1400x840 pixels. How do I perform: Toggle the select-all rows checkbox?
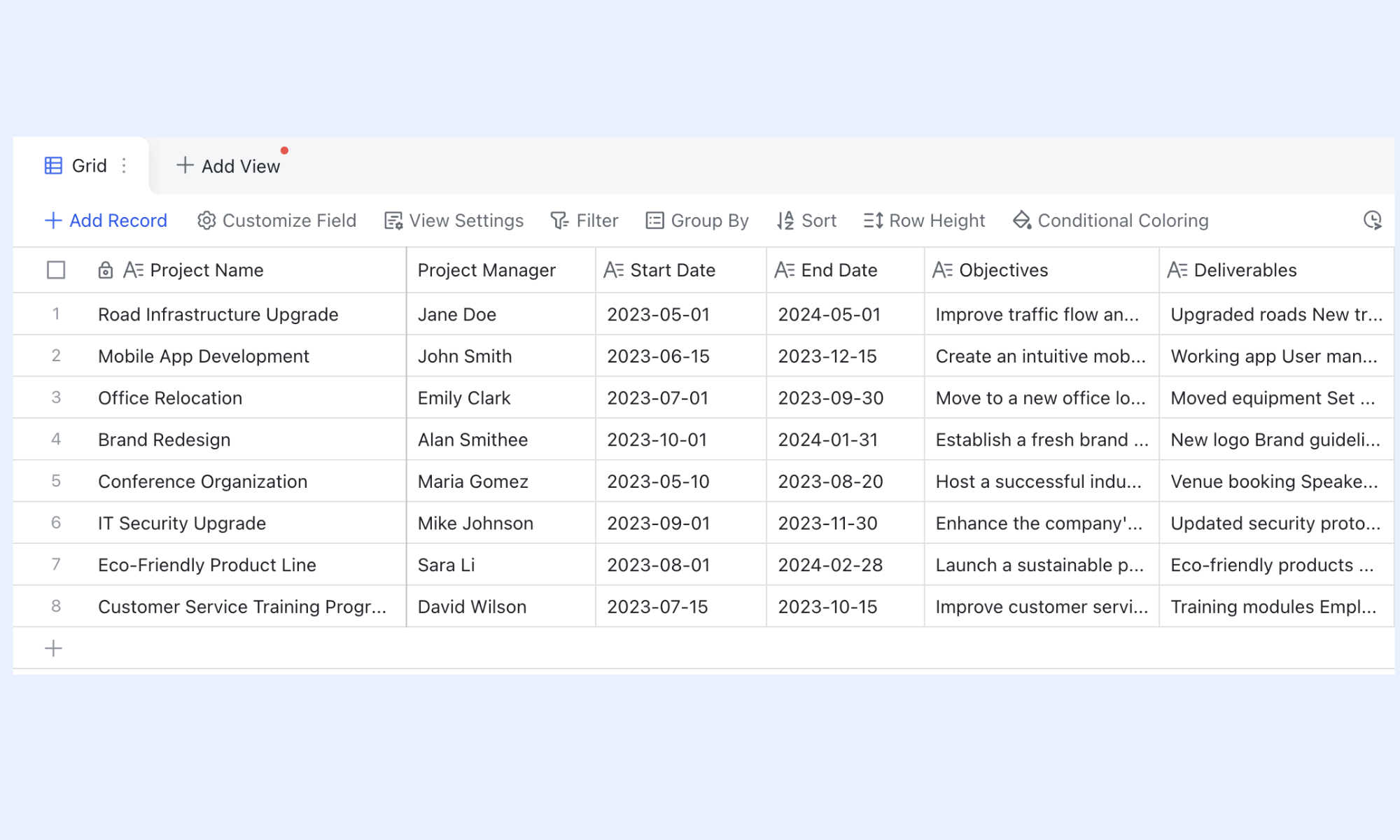coord(56,270)
